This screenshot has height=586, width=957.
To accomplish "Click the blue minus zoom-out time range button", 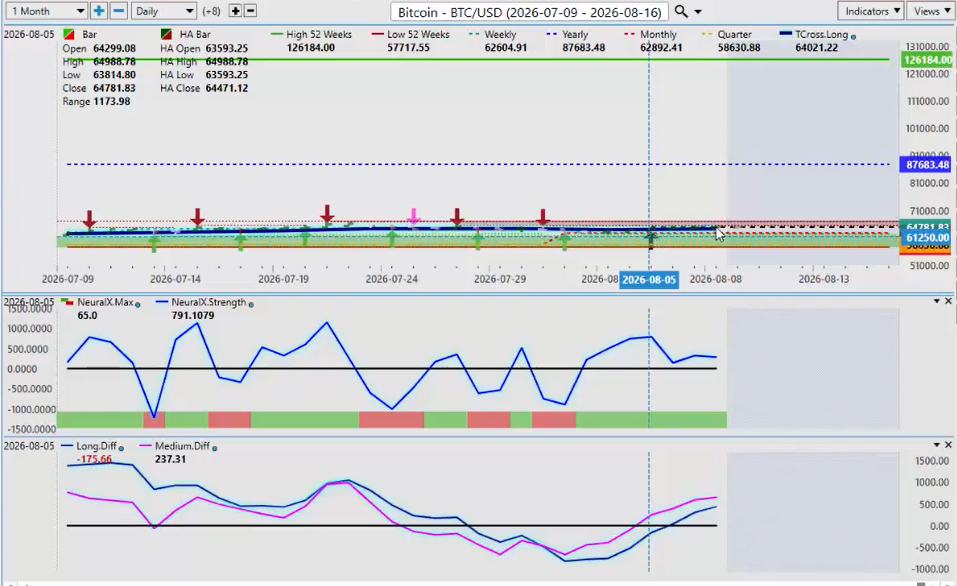I will [x=119, y=11].
